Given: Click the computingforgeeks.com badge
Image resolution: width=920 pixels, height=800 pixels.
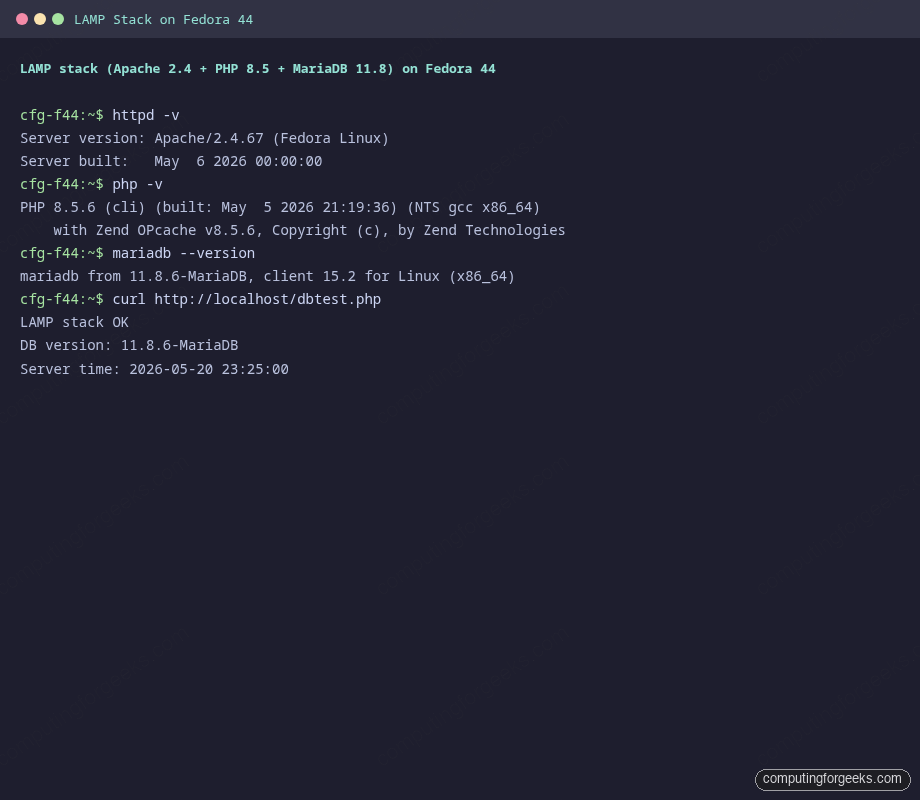Looking at the screenshot, I should [833, 779].
